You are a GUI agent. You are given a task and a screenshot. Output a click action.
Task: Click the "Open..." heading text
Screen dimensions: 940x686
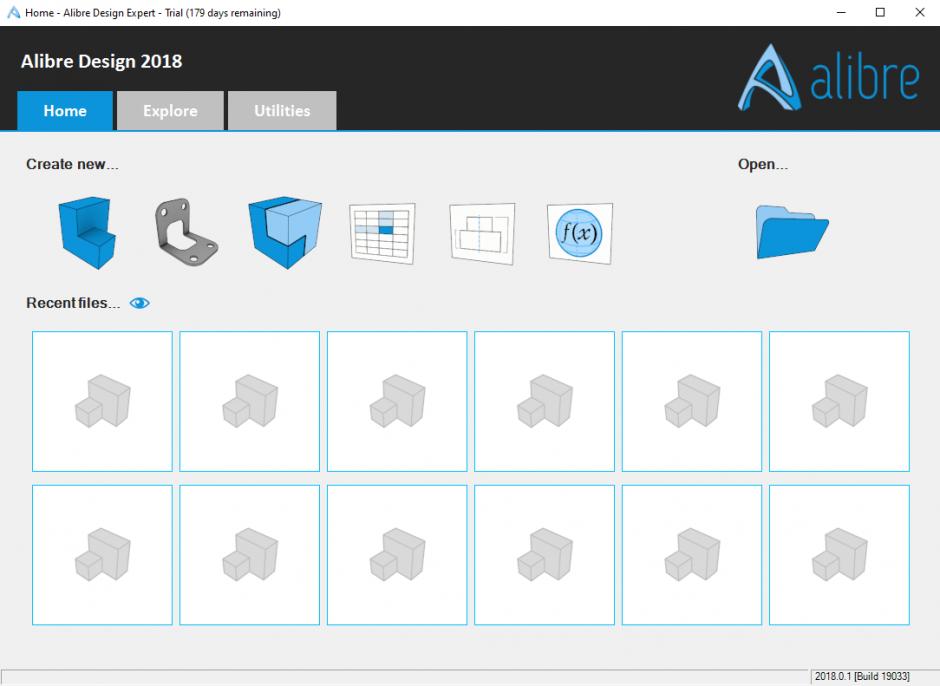pyautogui.click(x=763, y=164)
